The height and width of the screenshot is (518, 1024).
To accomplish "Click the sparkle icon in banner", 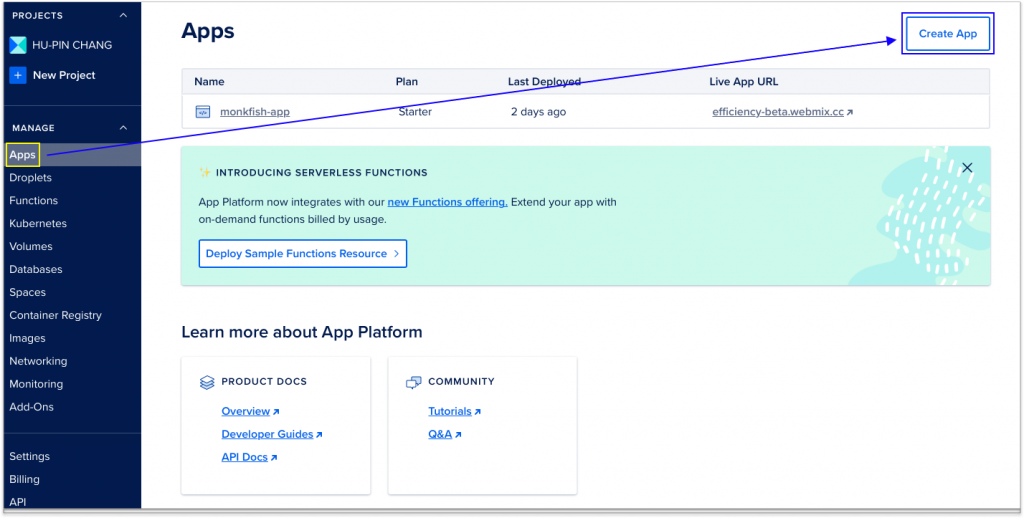I will click(x=205, y=172).
